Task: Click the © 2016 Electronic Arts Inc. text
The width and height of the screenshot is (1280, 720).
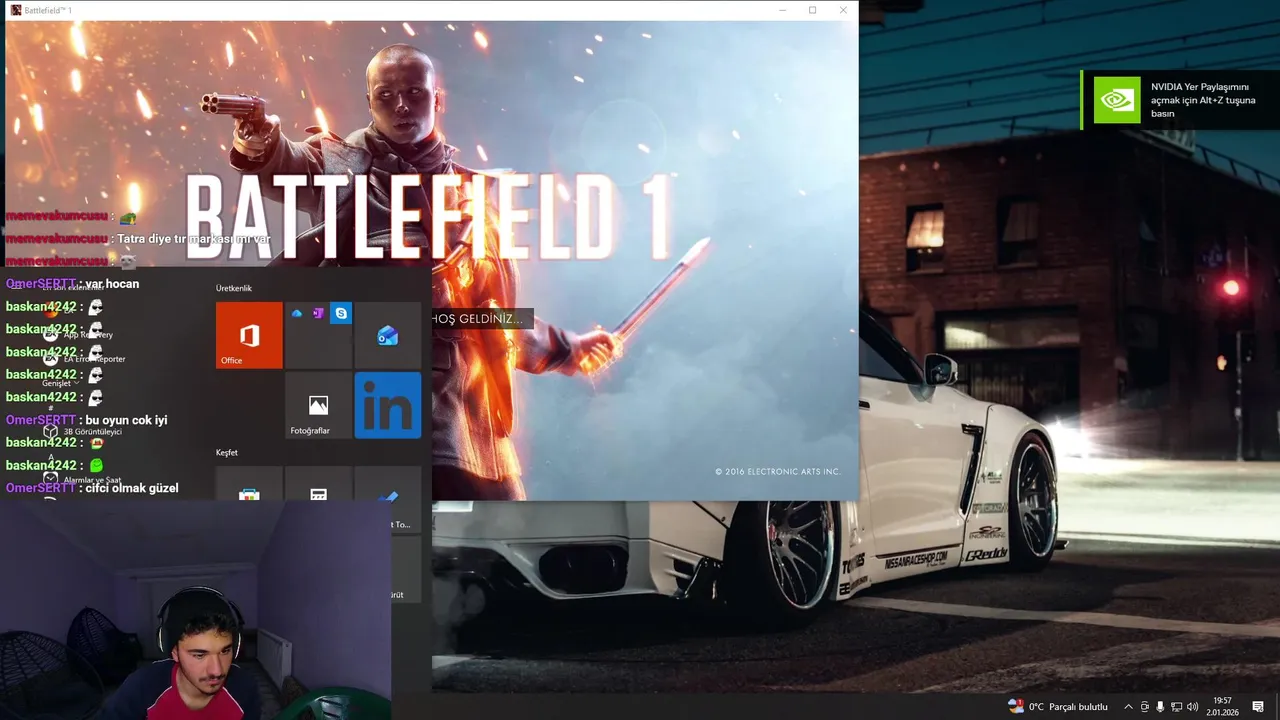Action: click(x=778, y=471)
